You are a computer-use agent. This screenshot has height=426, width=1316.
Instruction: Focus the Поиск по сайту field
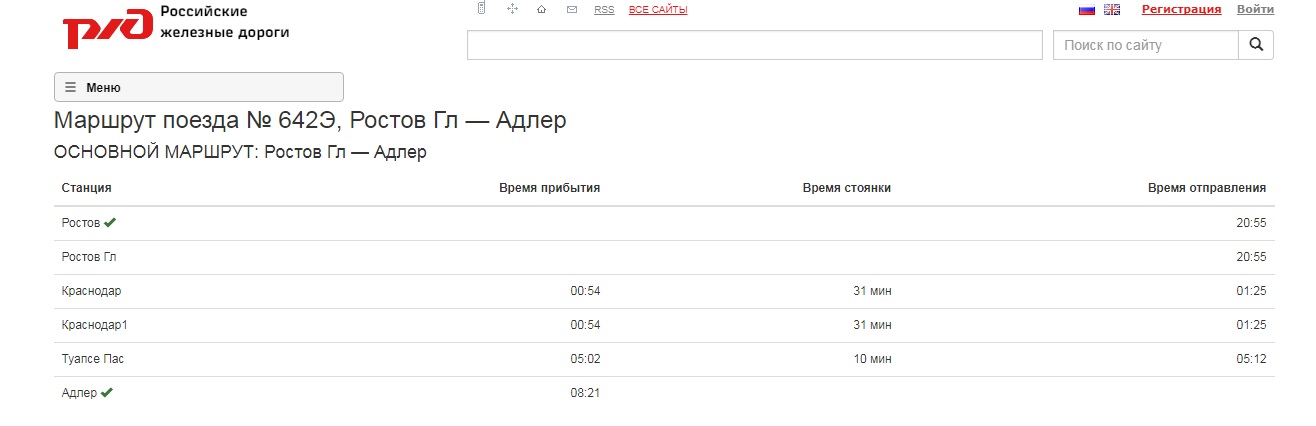pos(1145,45)
